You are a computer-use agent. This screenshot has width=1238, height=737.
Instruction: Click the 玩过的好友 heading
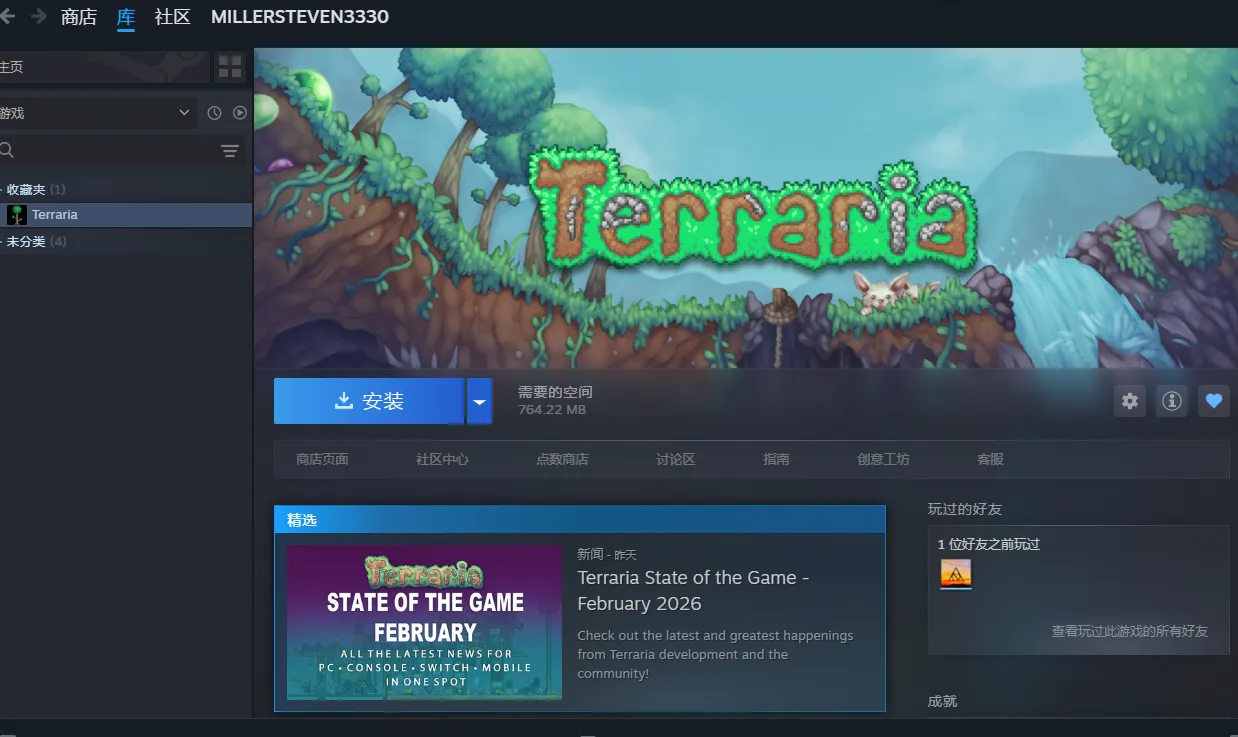[x=965, y=509]
